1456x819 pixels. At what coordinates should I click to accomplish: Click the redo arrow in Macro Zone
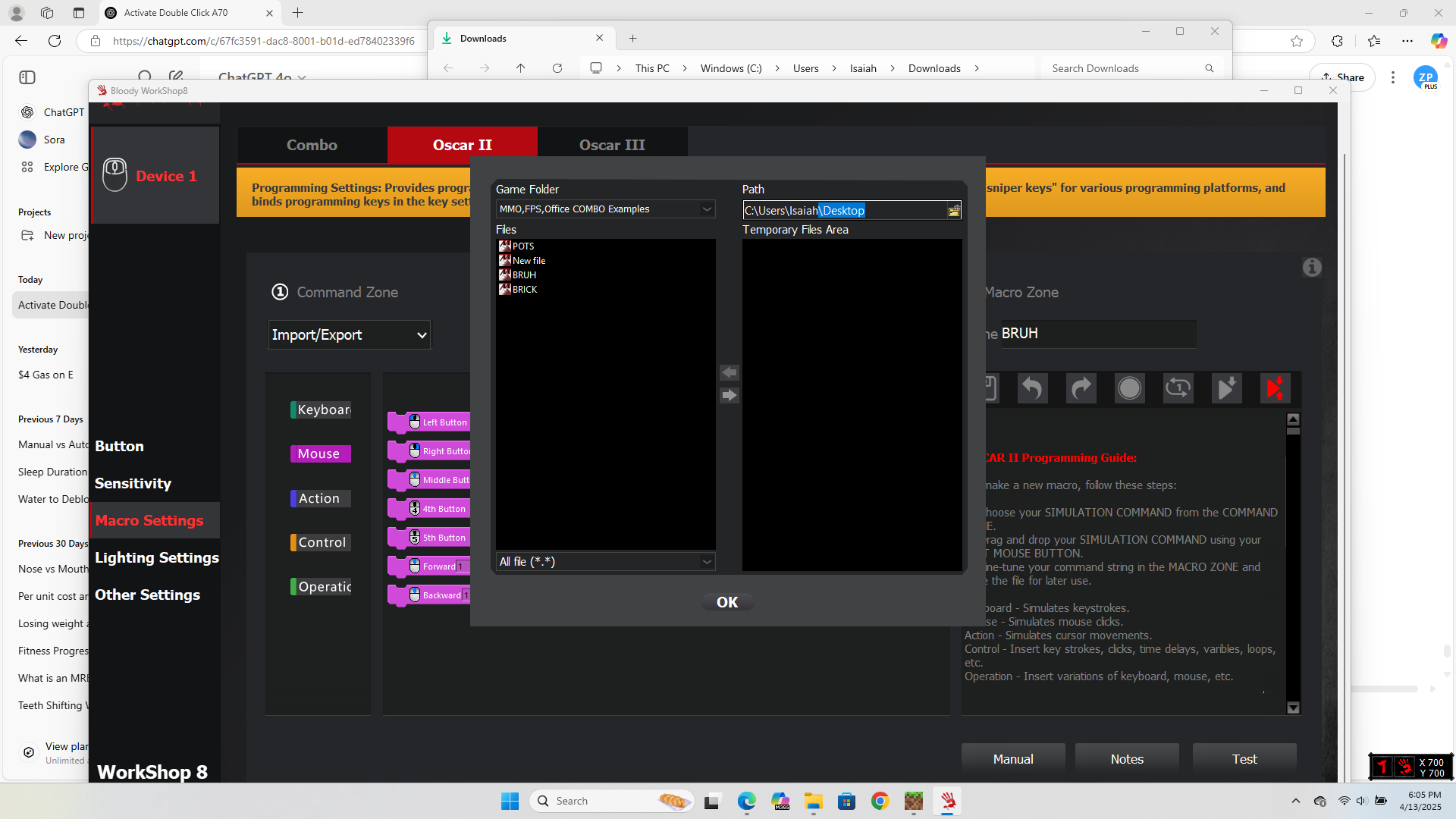[1081, 388]
